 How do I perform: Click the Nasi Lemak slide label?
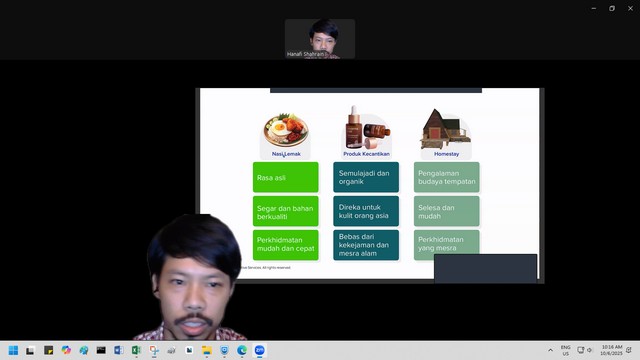pyautogui.click(x=286, y=154)
